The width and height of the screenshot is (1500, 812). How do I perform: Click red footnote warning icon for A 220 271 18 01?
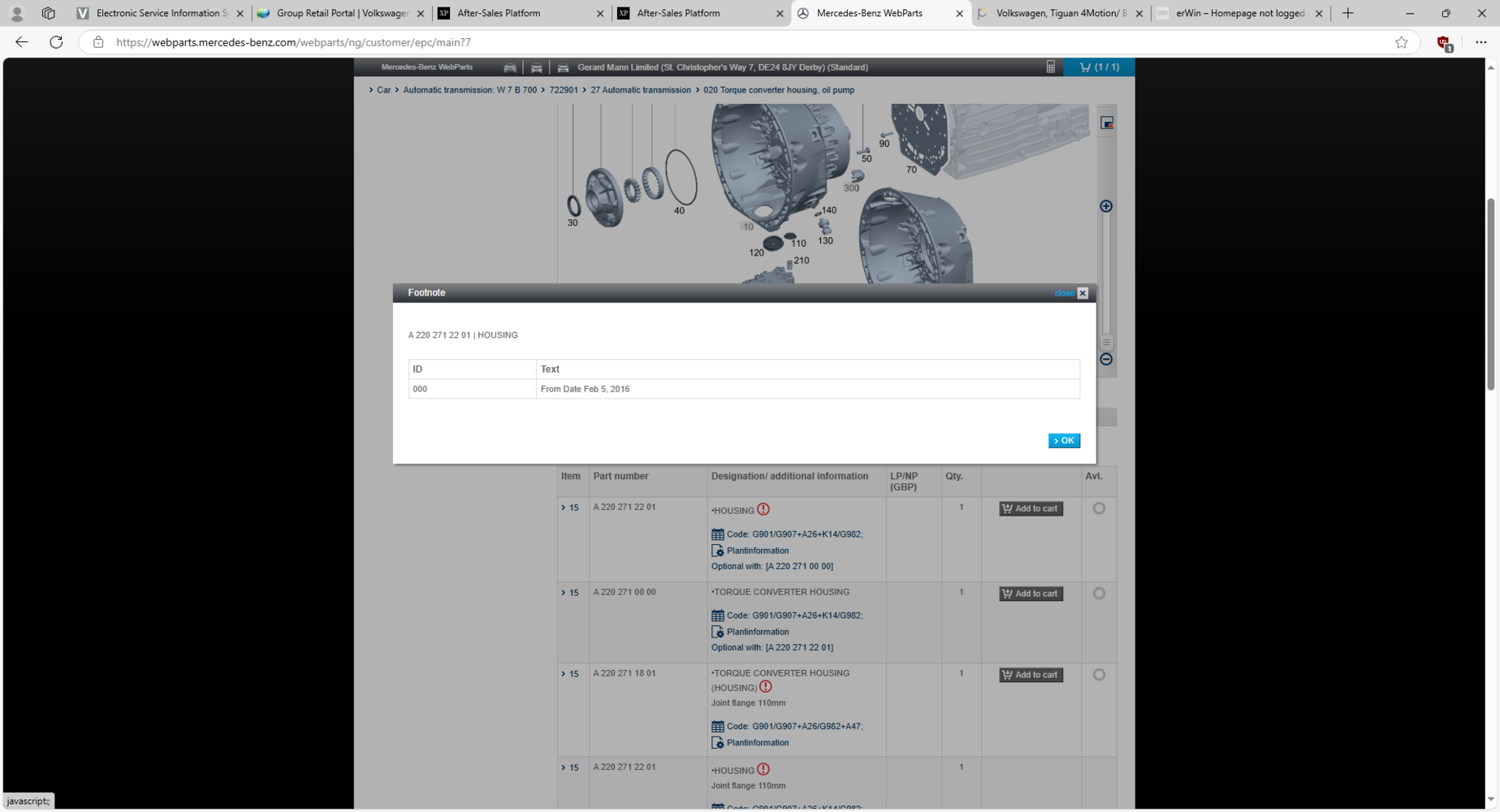pos(765,687)
